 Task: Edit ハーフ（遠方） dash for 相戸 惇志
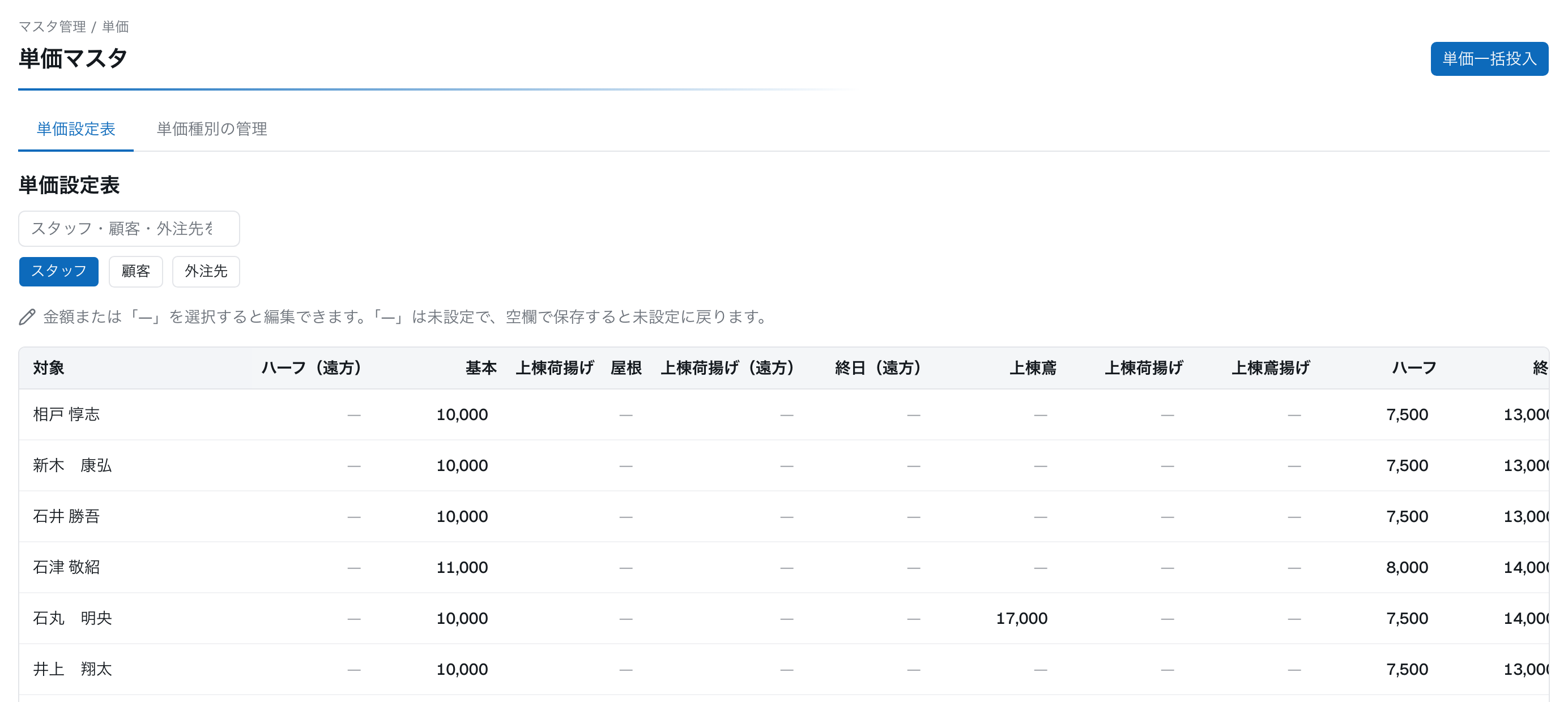pyautogui.click(x=353, y=415)
